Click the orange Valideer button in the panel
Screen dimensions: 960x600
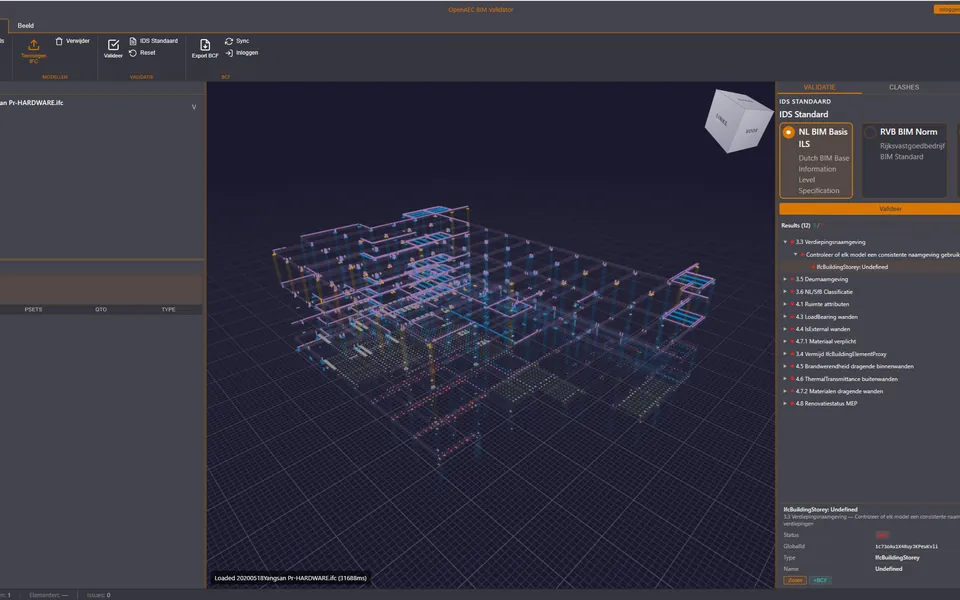pos(869,209)
